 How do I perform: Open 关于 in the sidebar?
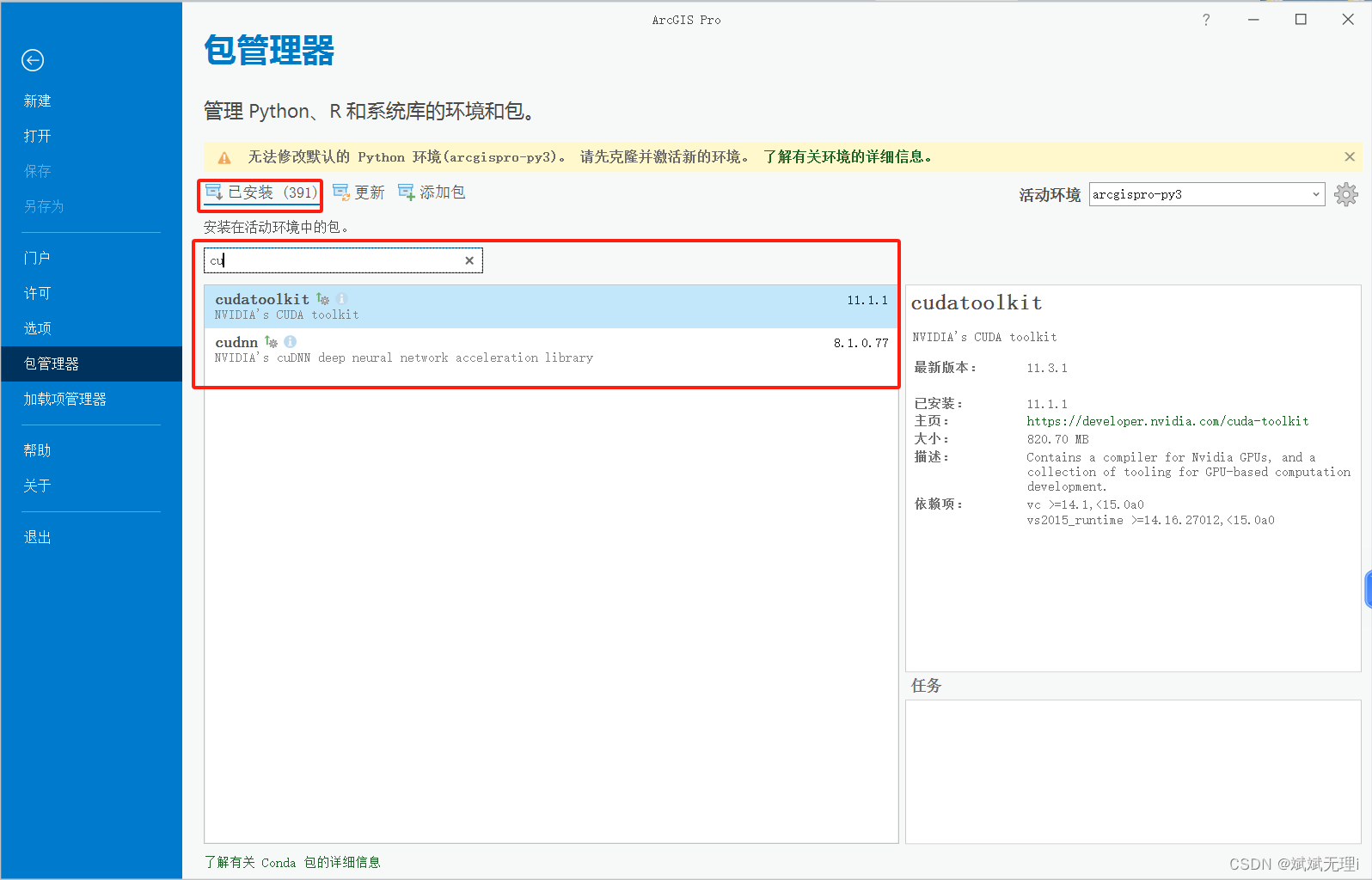[38, 486]
